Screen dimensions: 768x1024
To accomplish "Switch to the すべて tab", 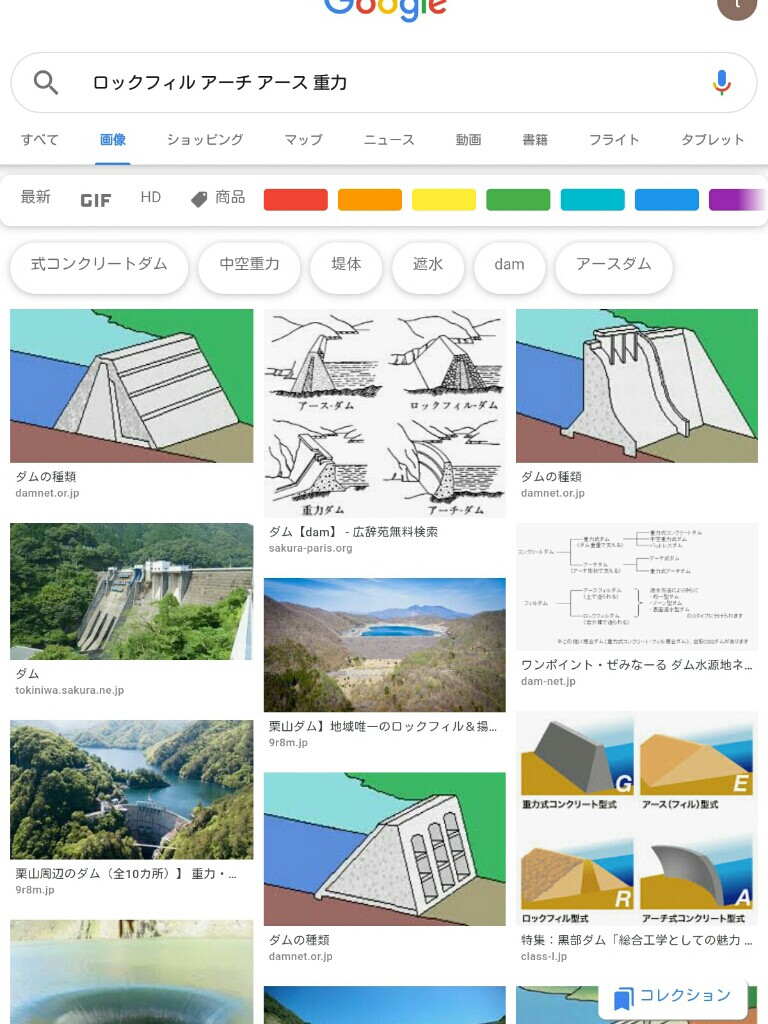I will coord(40,140).
